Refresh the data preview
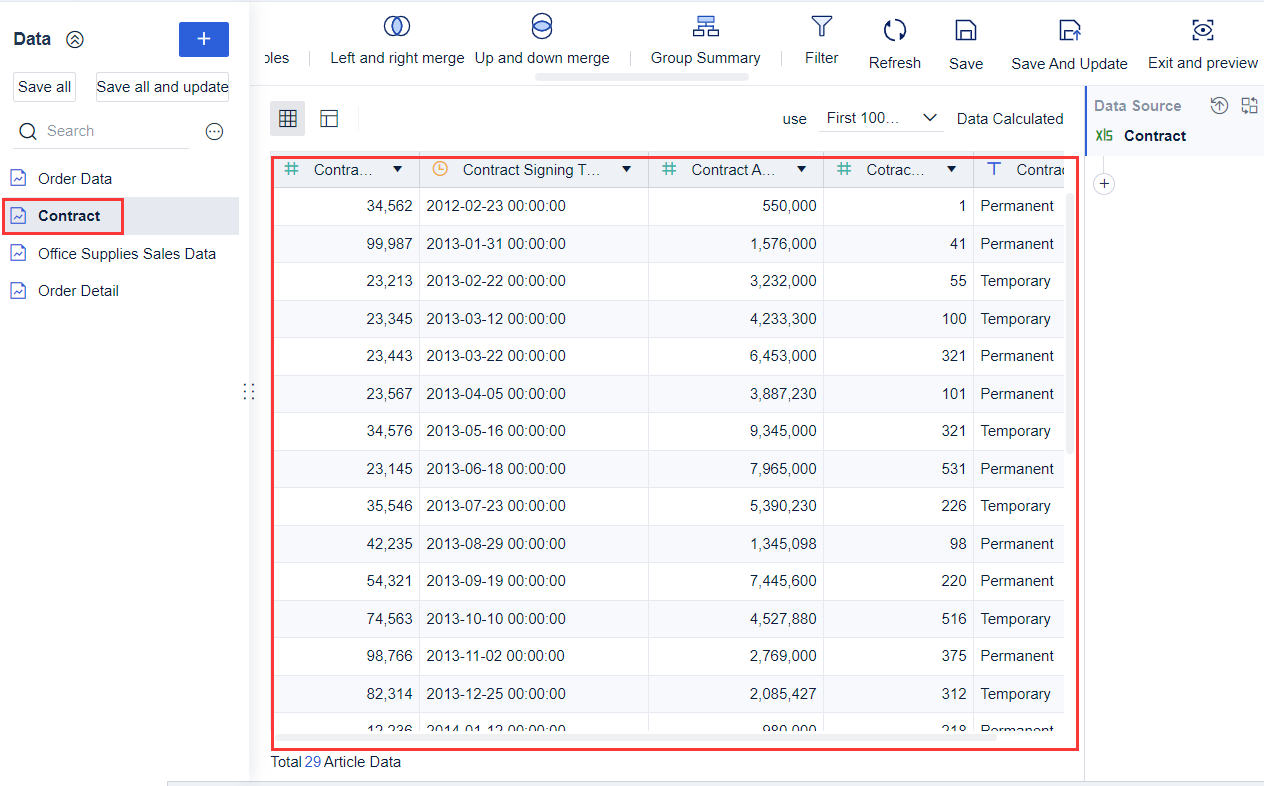The width and height of the screenshot is (1264, 786). [x=894, y=31]
